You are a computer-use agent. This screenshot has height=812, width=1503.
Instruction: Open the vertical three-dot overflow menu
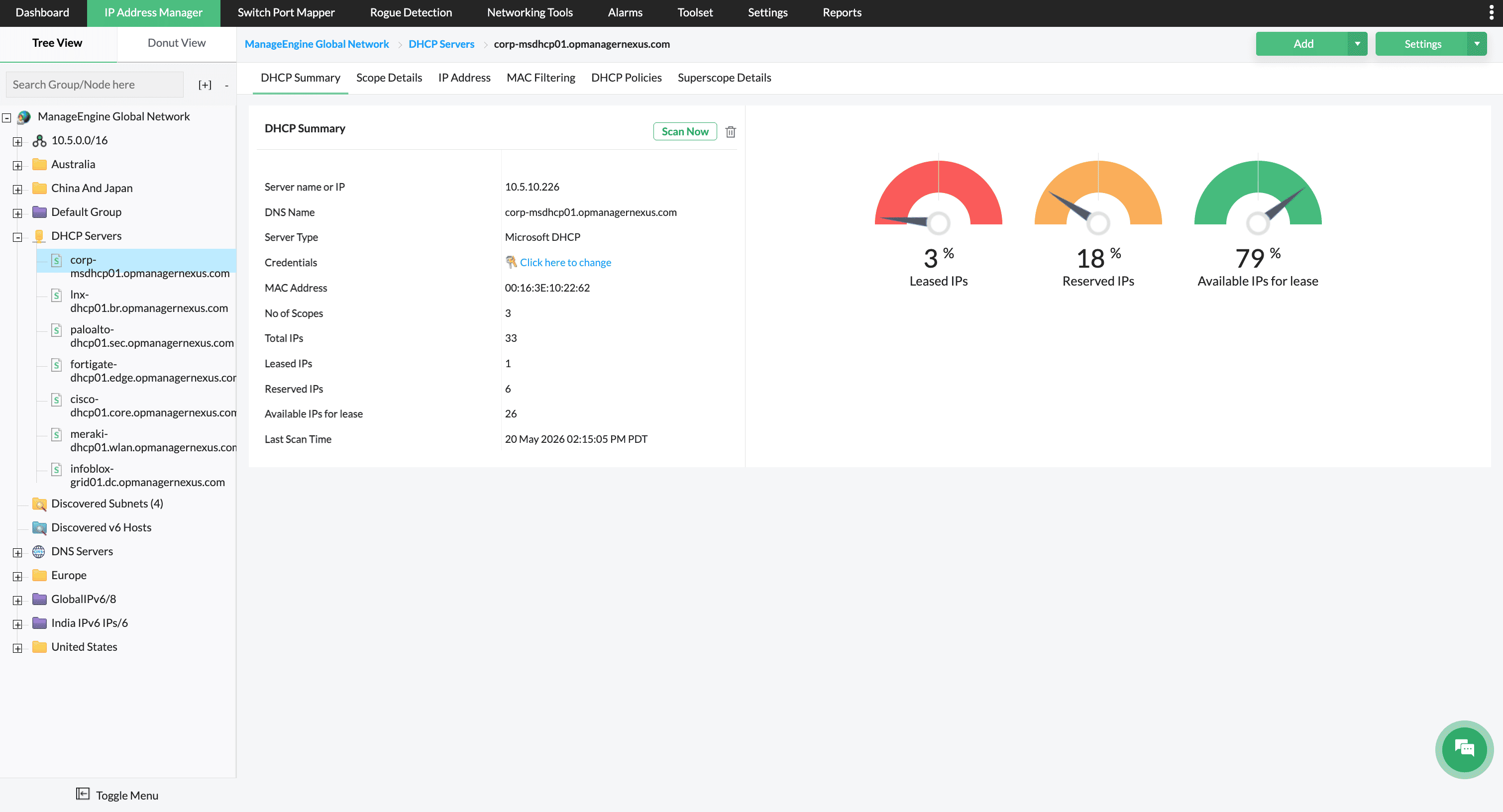tap(1491, 13)
